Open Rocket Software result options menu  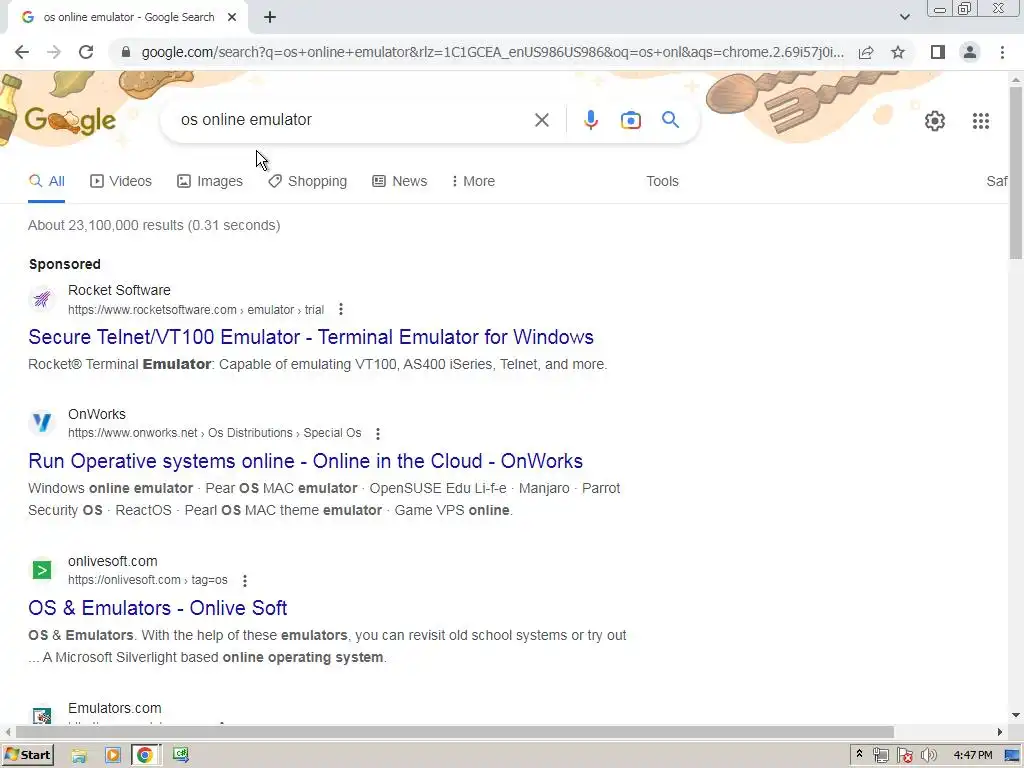341,310
